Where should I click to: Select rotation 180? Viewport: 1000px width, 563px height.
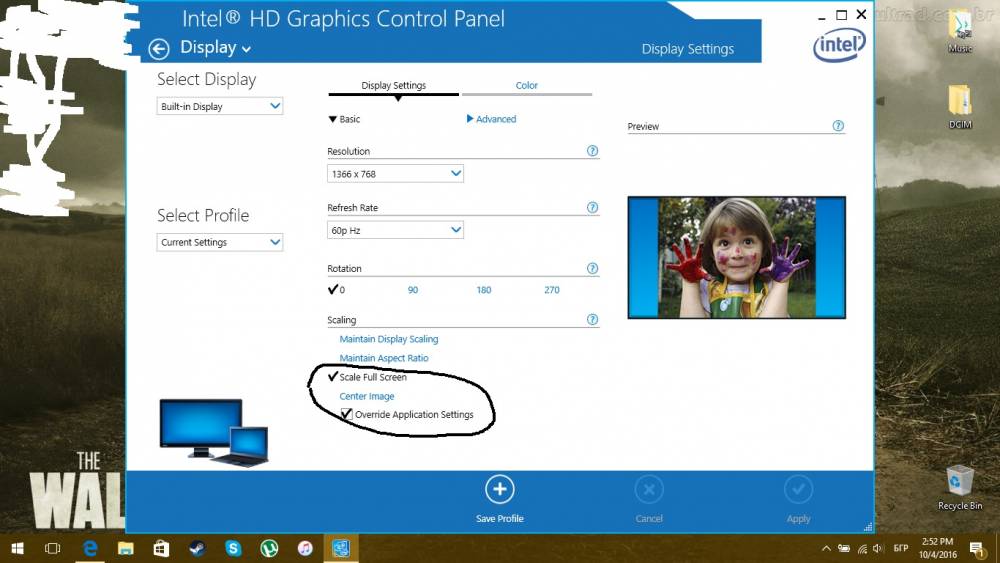[484, 290]
